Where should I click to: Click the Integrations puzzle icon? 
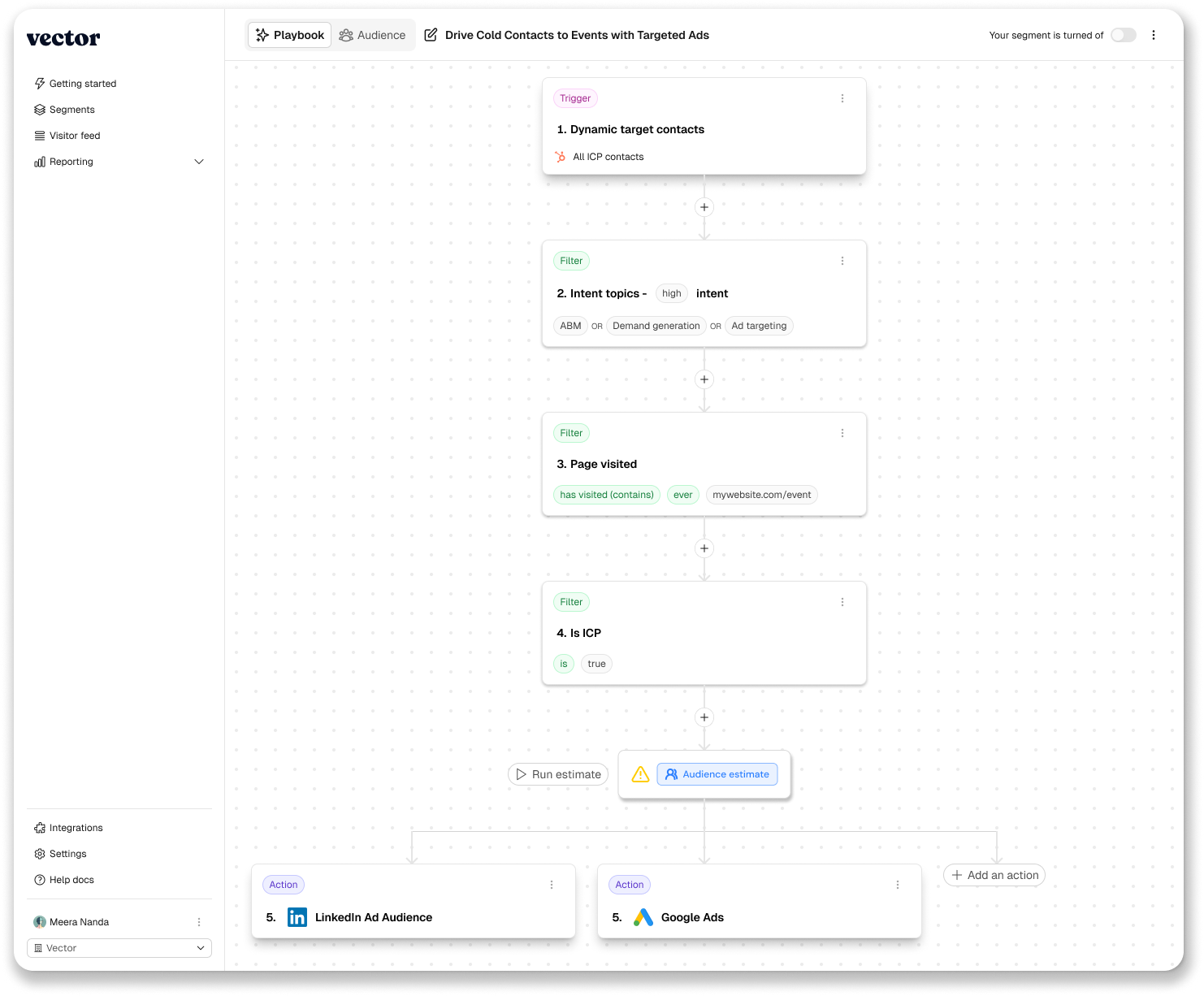point(40,828)
